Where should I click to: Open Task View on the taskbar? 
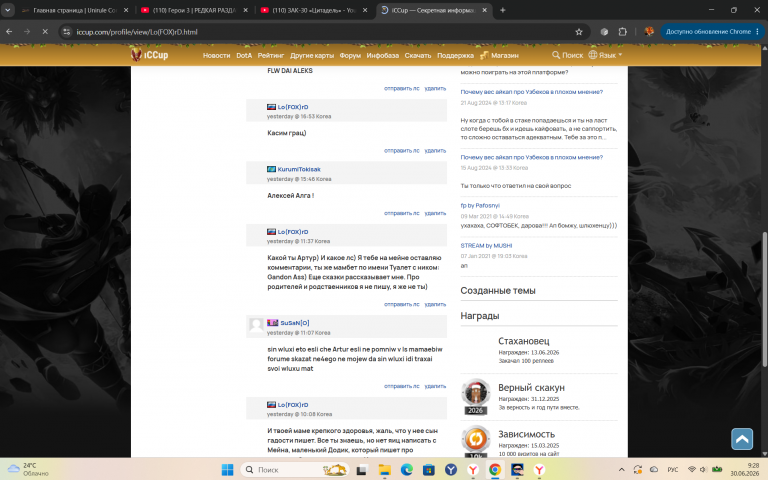362,470
